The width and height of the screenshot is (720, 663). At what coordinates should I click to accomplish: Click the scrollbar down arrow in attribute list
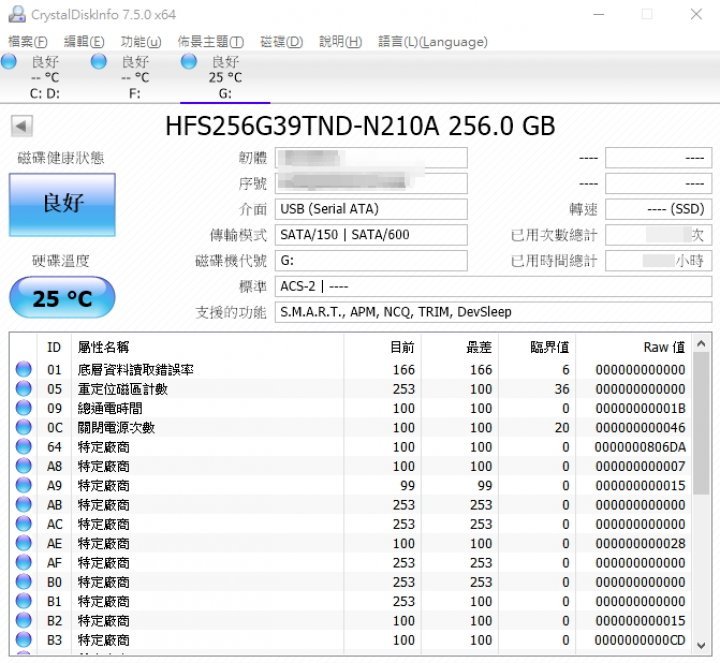[701, 646]
